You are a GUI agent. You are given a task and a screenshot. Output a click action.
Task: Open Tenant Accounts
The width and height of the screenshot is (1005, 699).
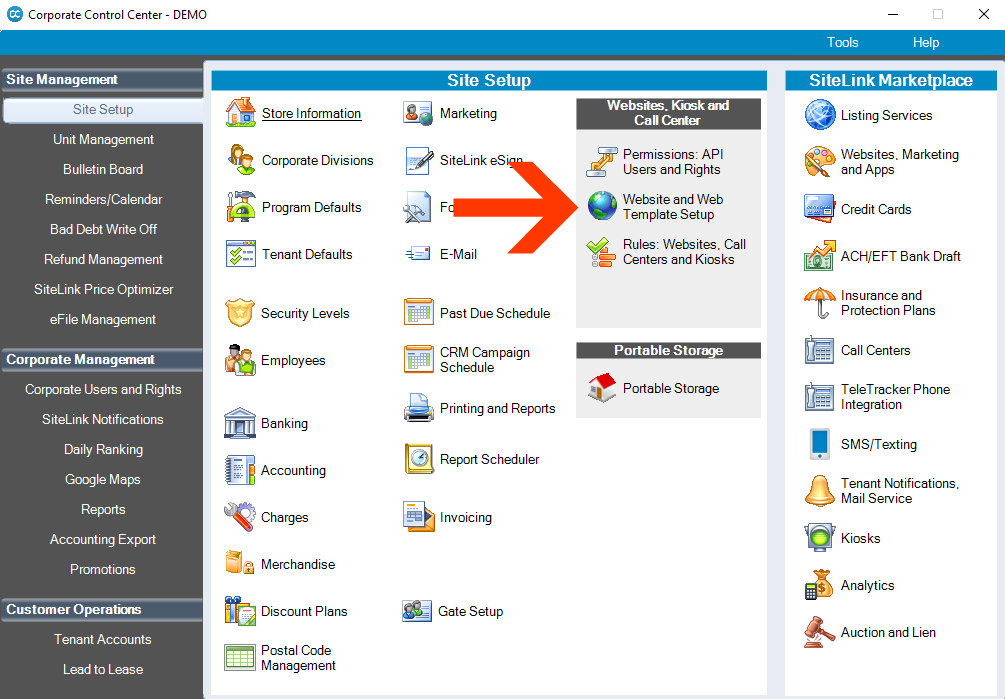pos(103,639)
